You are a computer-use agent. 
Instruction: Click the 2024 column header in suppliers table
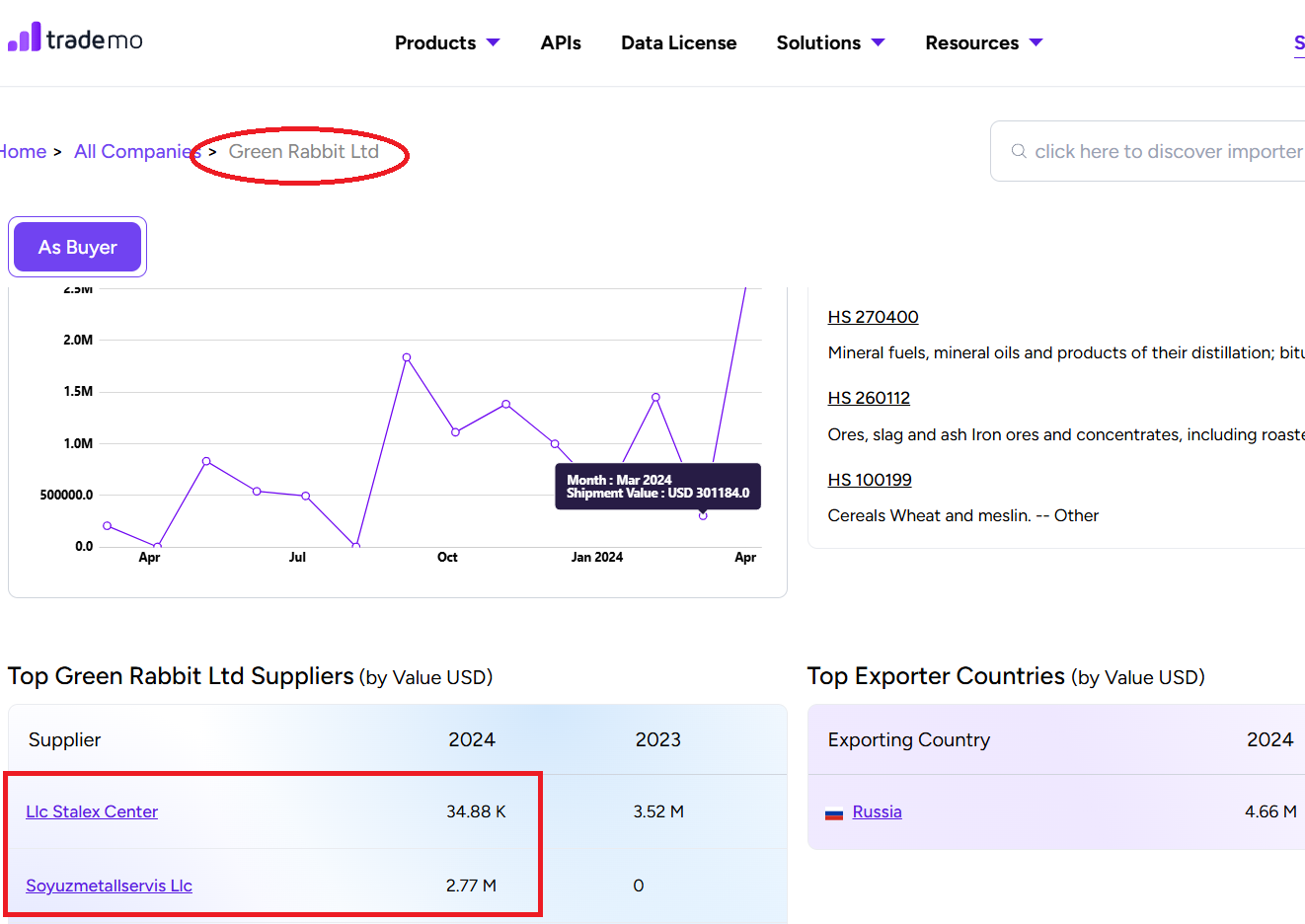472,739
